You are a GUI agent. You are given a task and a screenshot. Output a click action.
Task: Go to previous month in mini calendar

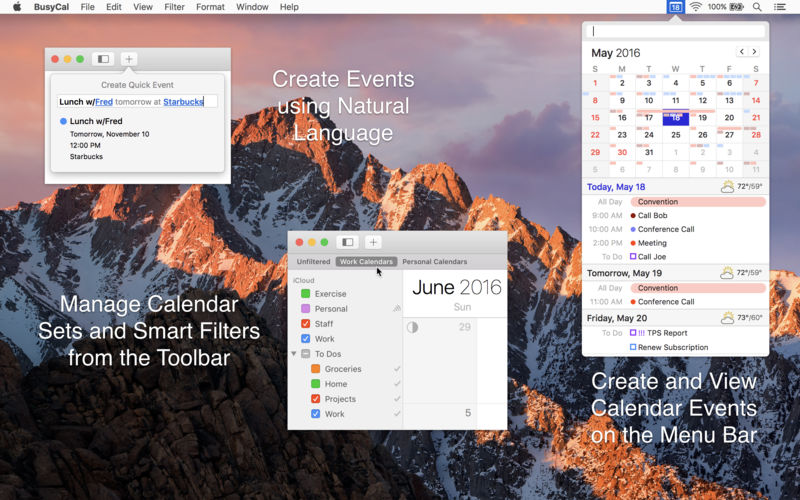pos(742,52)
